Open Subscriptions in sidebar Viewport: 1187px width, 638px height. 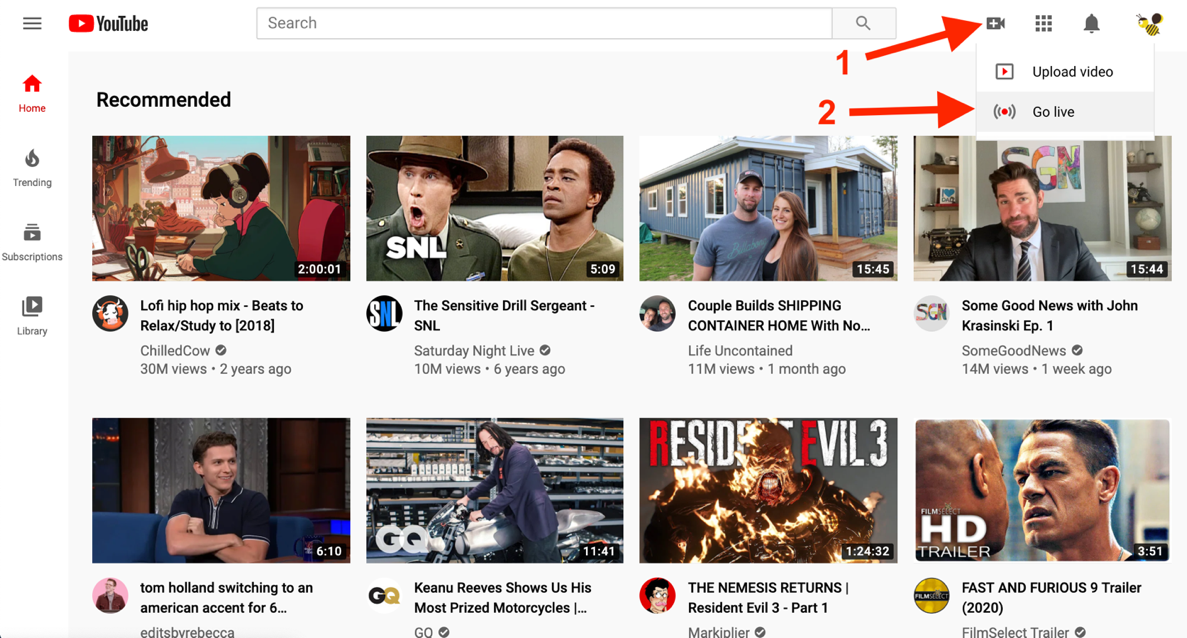(x=32, y=242)
